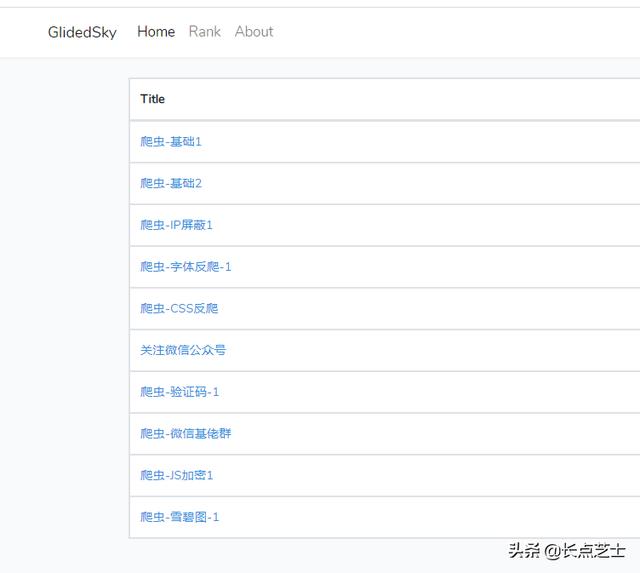Open the 爬虫-微信基佬群 link

tap(185, 433)
